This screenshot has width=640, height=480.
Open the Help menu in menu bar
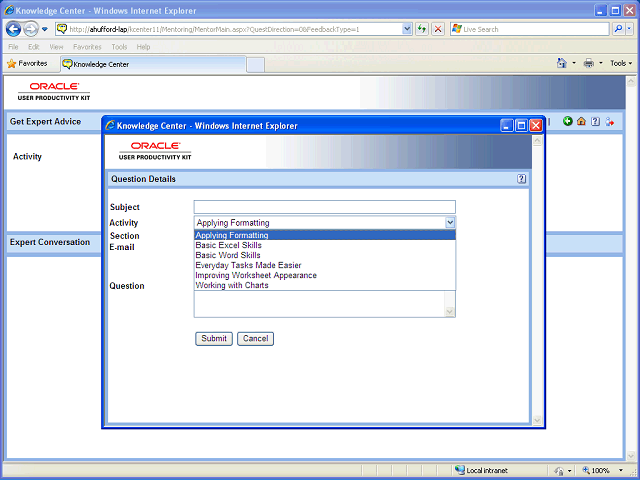[143, 47]
